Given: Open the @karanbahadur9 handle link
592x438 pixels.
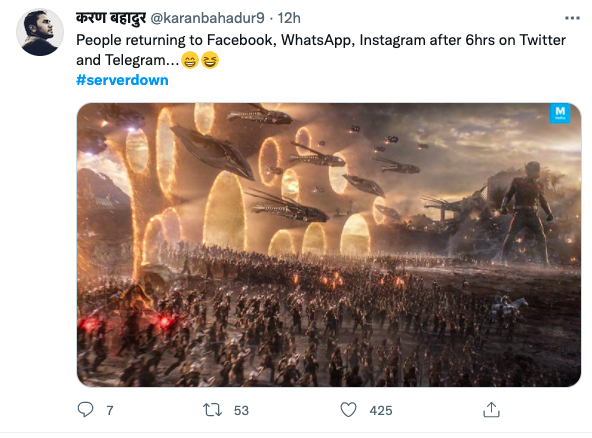Looking at the screenshot, I should click(208, 18).
